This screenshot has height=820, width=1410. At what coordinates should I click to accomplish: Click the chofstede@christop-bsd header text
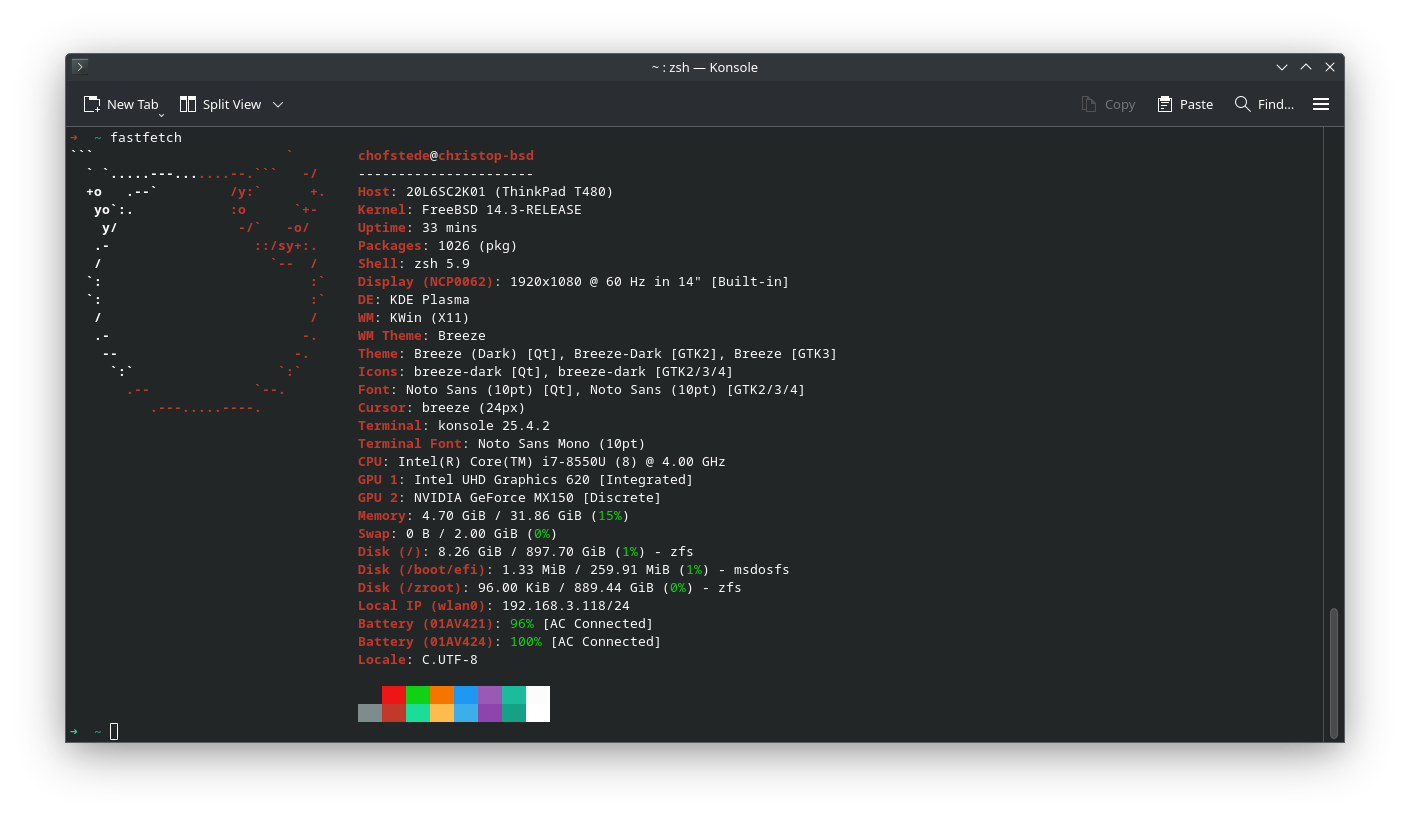pyautogui.click(x=446, y=156)
